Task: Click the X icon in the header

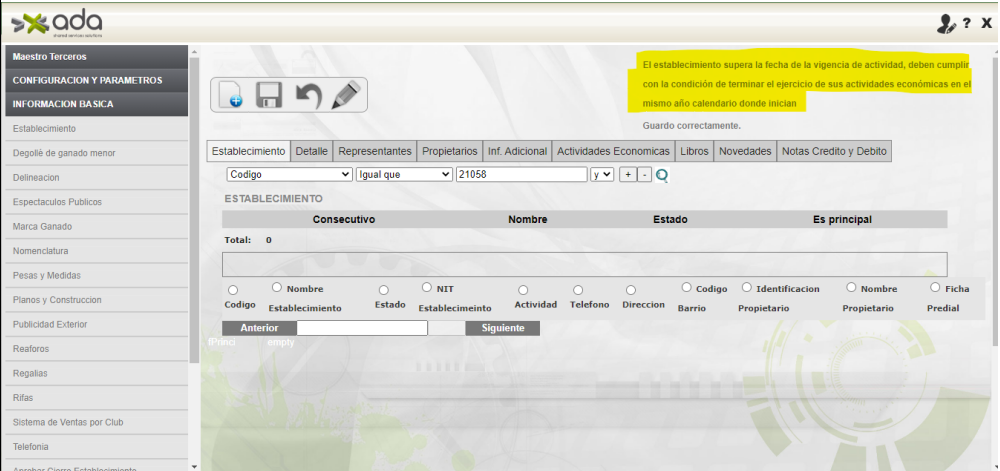Action: click(986, 23)
